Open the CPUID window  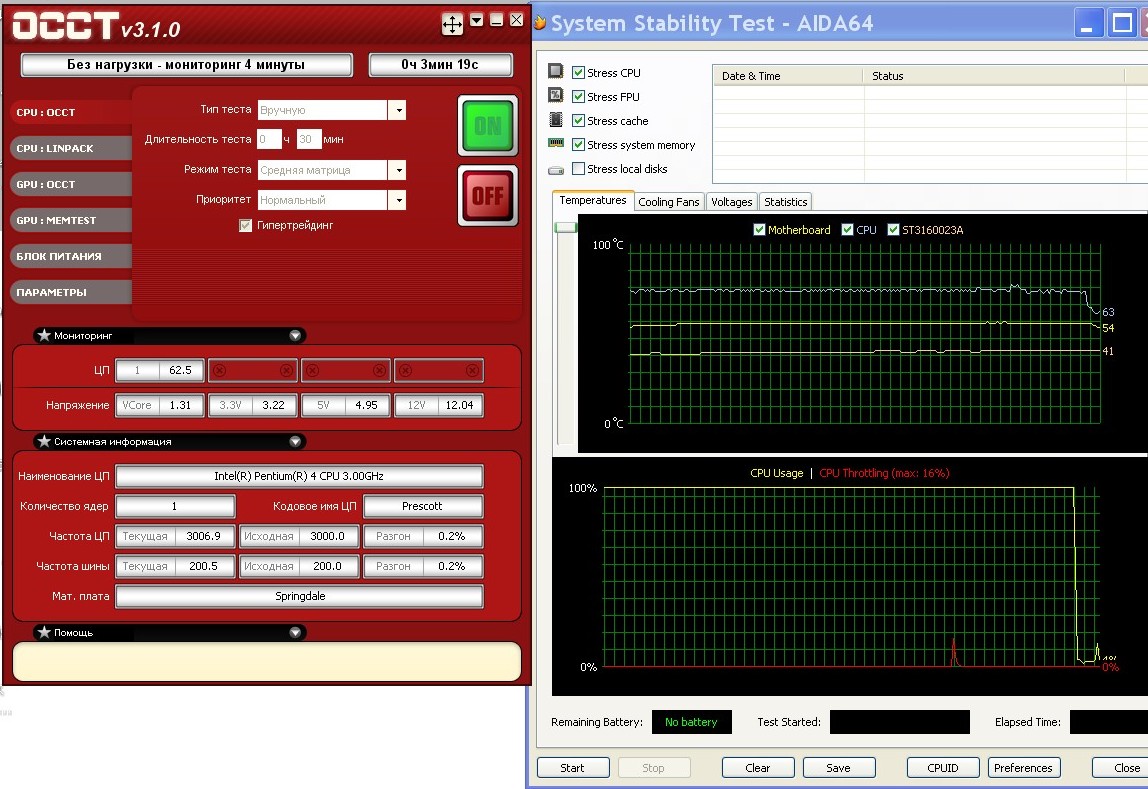942,768
